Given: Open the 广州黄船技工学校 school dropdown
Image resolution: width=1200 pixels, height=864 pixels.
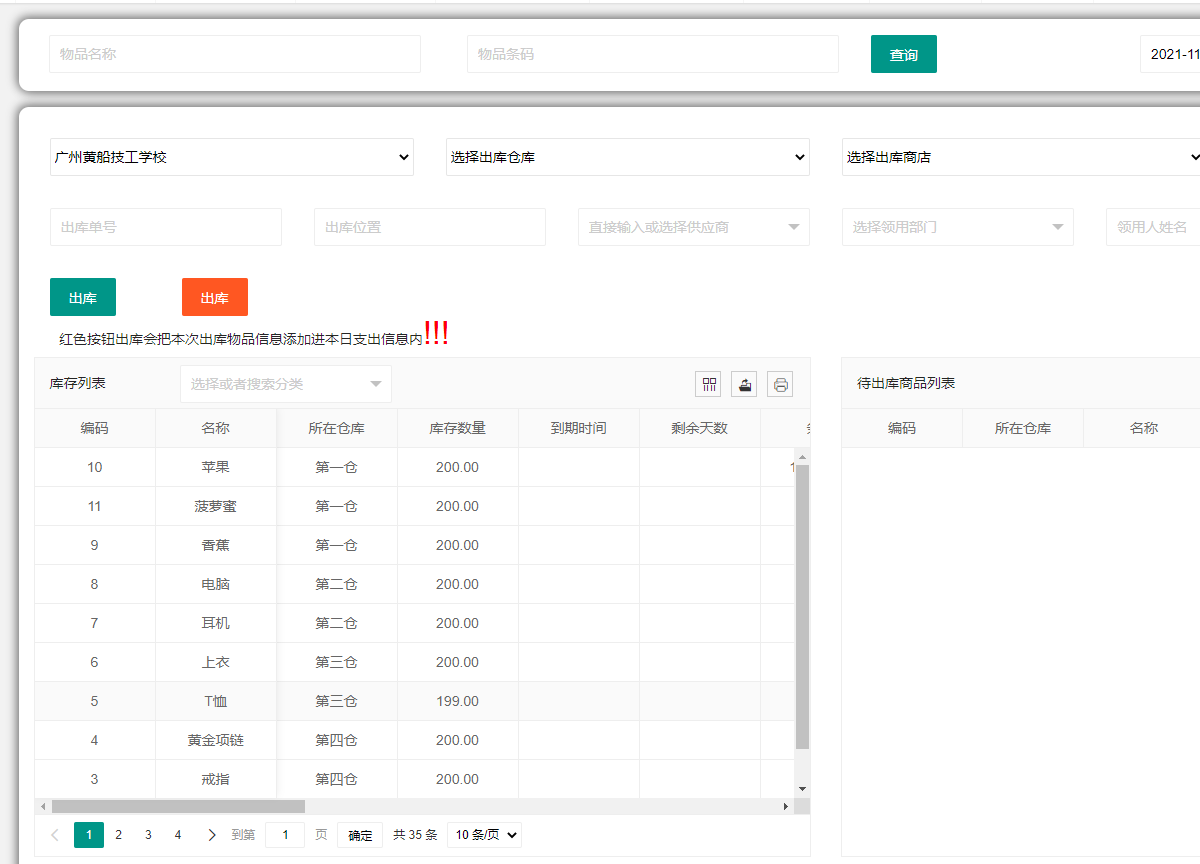Looking at the screenshot, I should 231,157.
